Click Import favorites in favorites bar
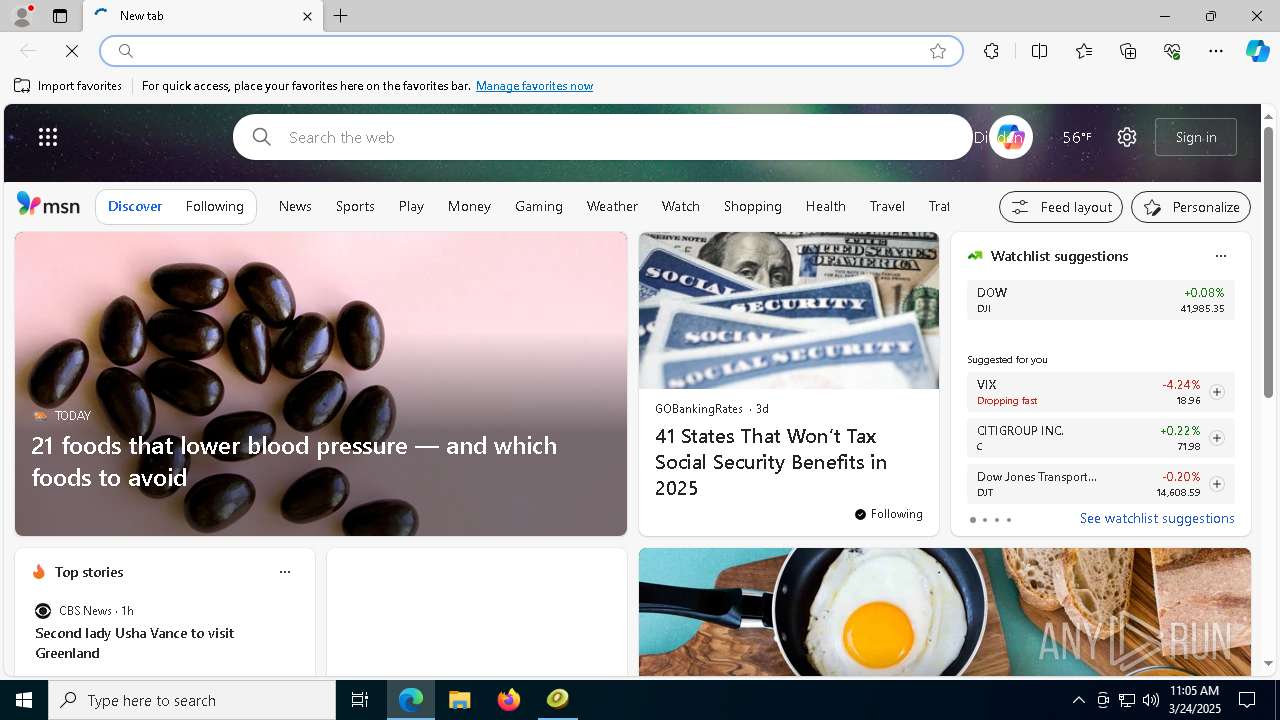The height and width of the screenshot is (720, 1280). [68, 86]
